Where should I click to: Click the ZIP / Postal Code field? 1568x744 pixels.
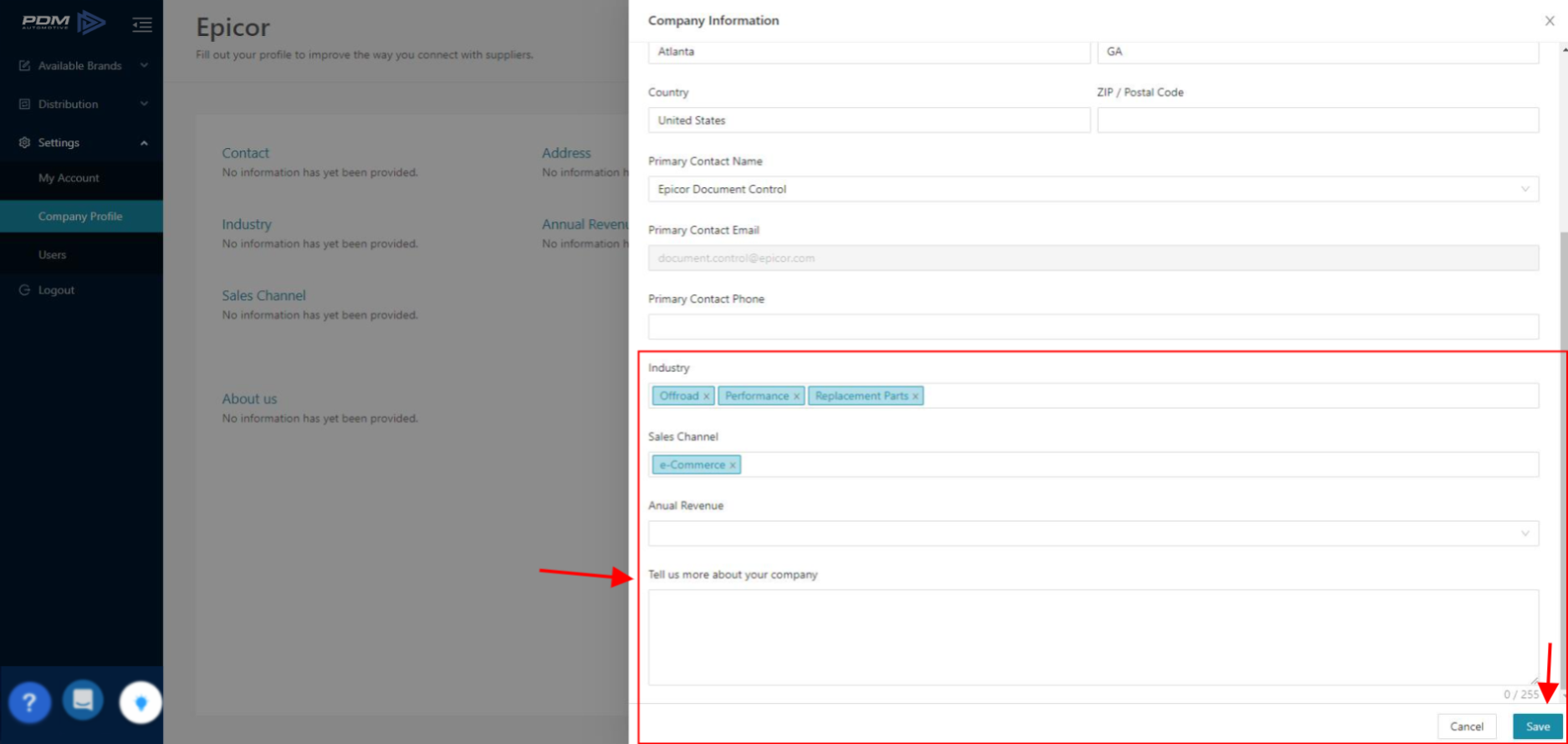(1318, 120)
